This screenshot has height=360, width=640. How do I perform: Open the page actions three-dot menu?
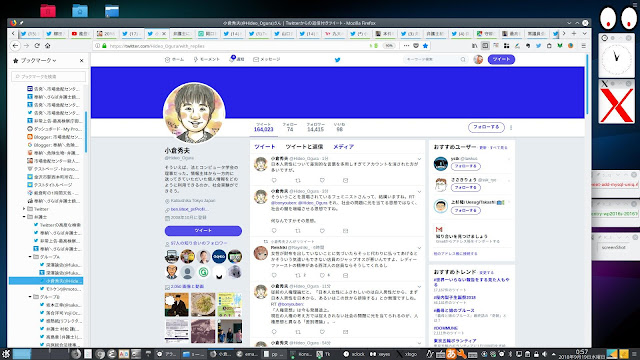406,46
